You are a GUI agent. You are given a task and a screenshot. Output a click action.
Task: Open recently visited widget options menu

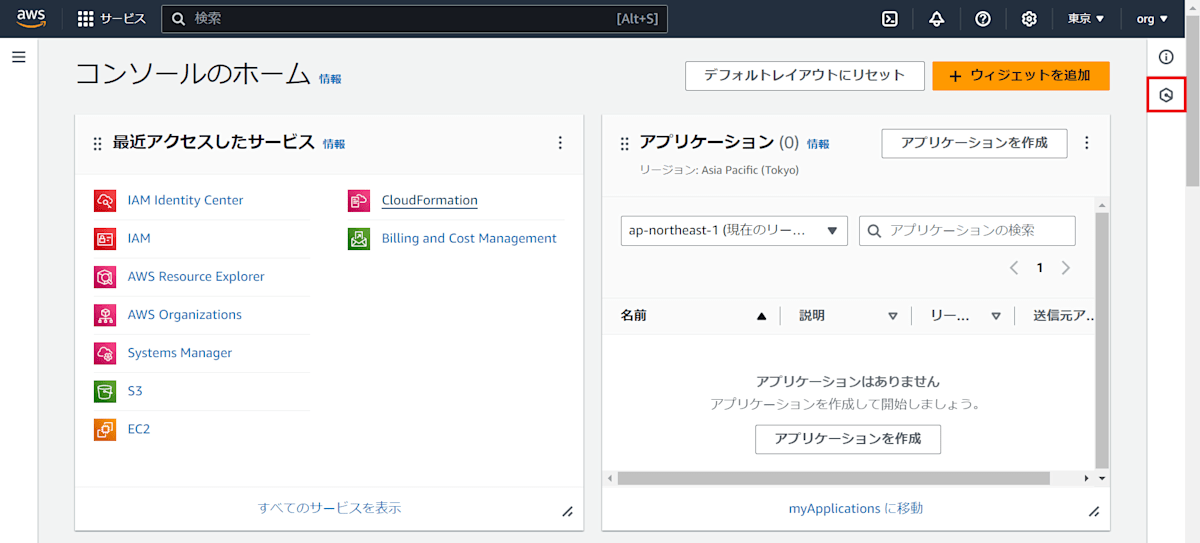pyautogui.click(x=560, y=143)
